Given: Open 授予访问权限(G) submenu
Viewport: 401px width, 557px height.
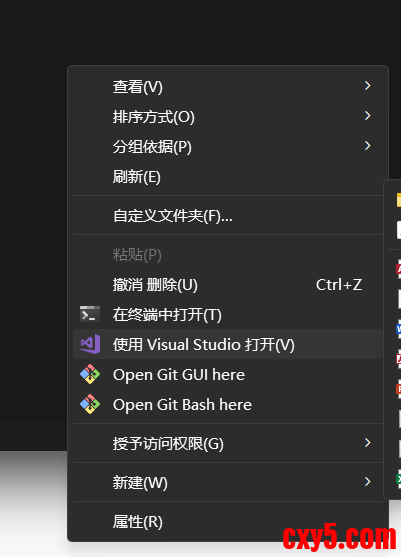Looking at the screenshot, I should [227, 443].
